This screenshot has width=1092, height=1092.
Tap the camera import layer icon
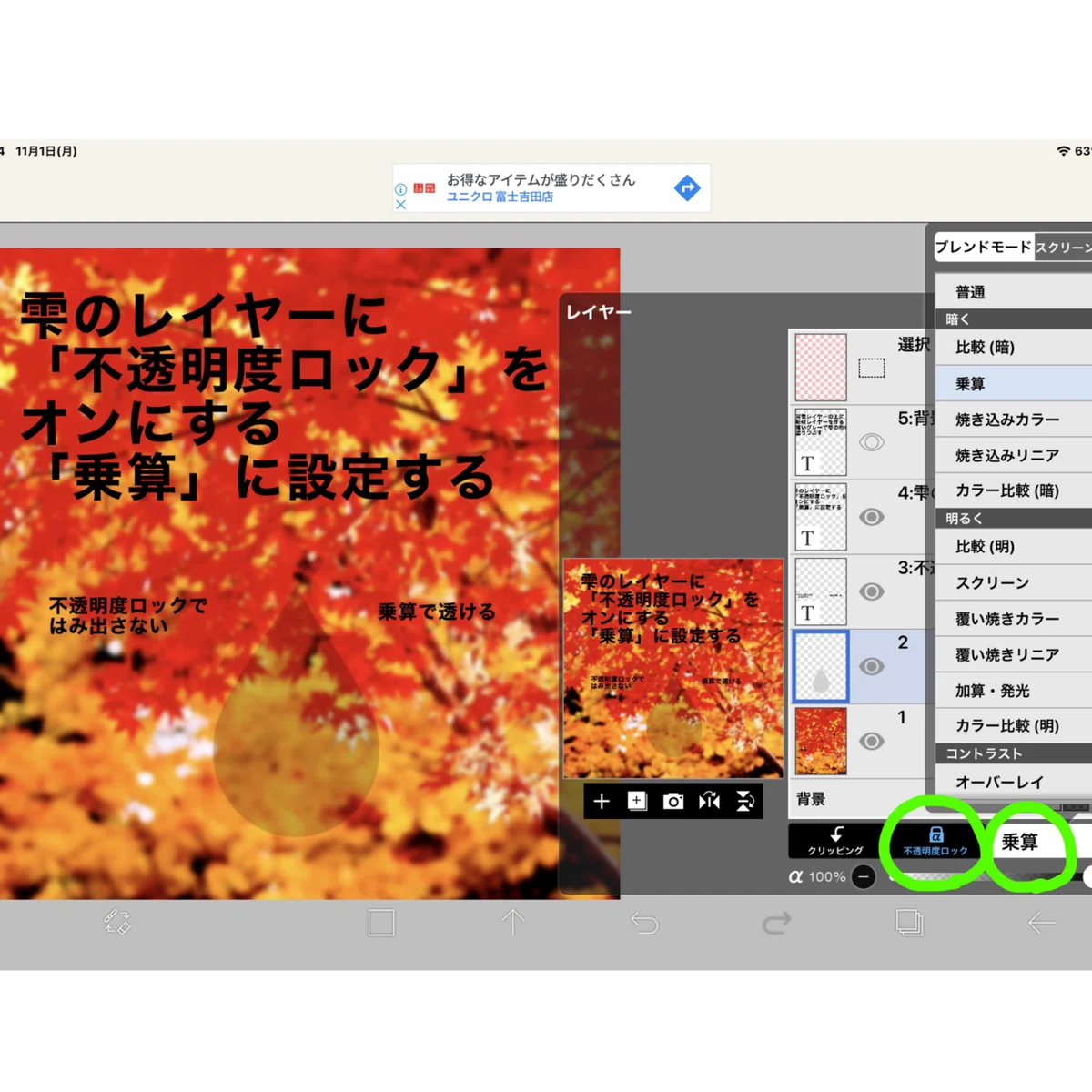click(673, 801)
